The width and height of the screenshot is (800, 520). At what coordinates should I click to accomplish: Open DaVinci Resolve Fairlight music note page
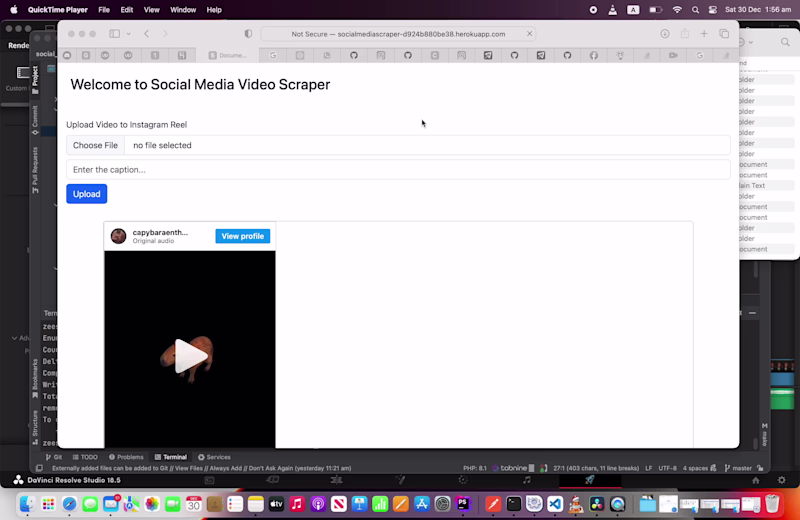pos(527,480)
